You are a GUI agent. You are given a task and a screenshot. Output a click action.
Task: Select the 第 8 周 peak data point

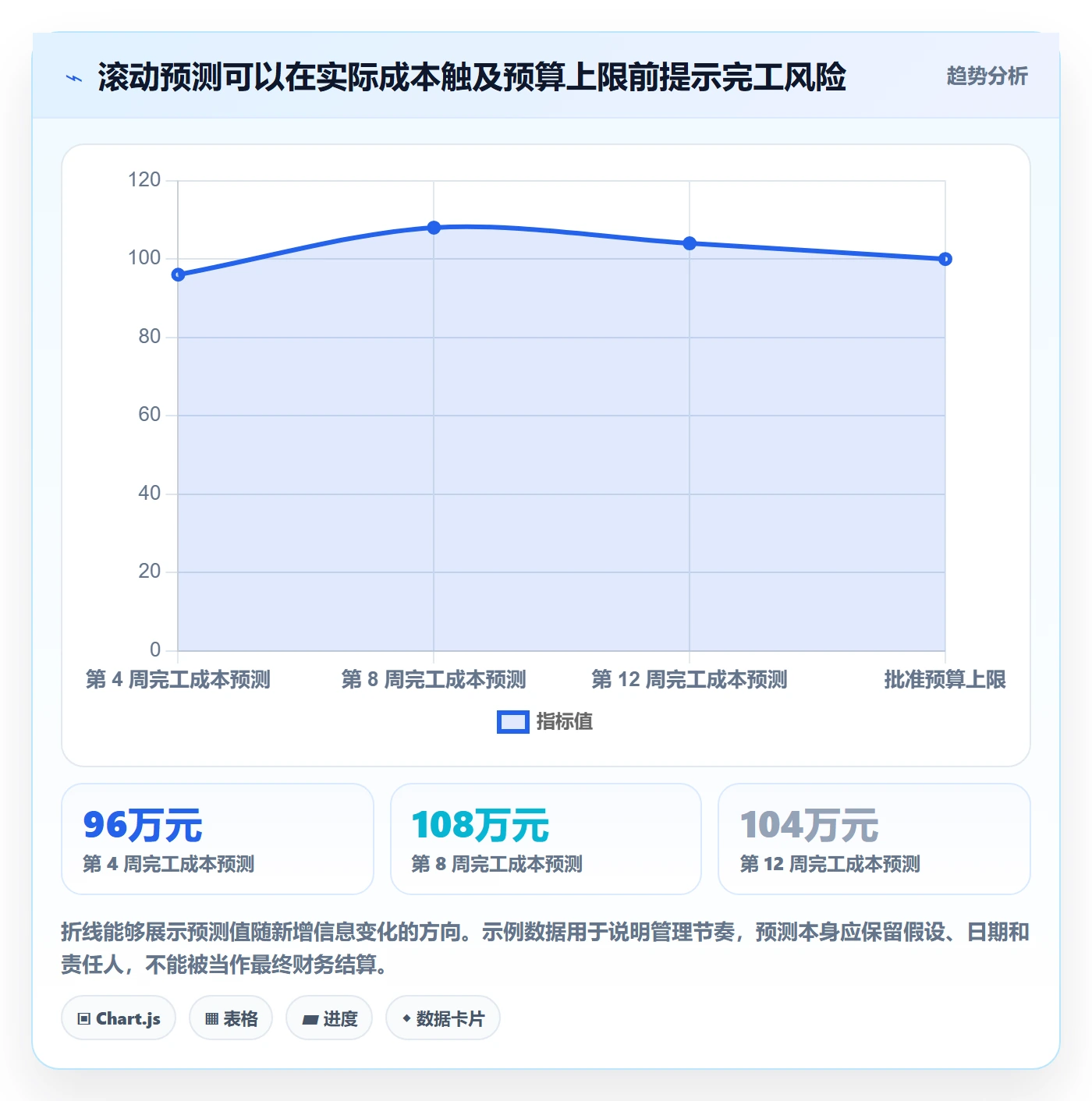pyautogui.click(x=434, y=228)
